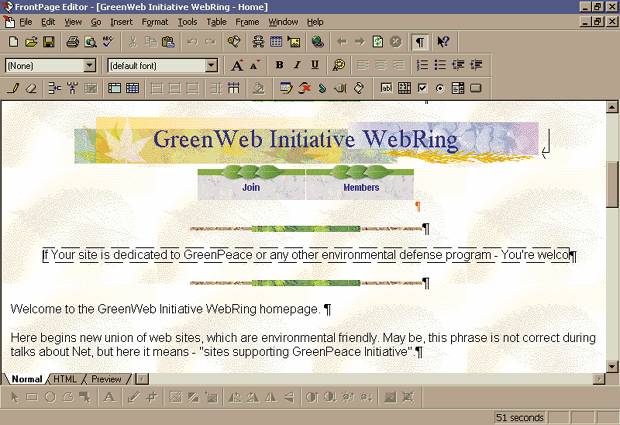The width and height of the screenshot is (620, 425).
Task: Increase text size with large A icon
Action: (x=237, y=65)
